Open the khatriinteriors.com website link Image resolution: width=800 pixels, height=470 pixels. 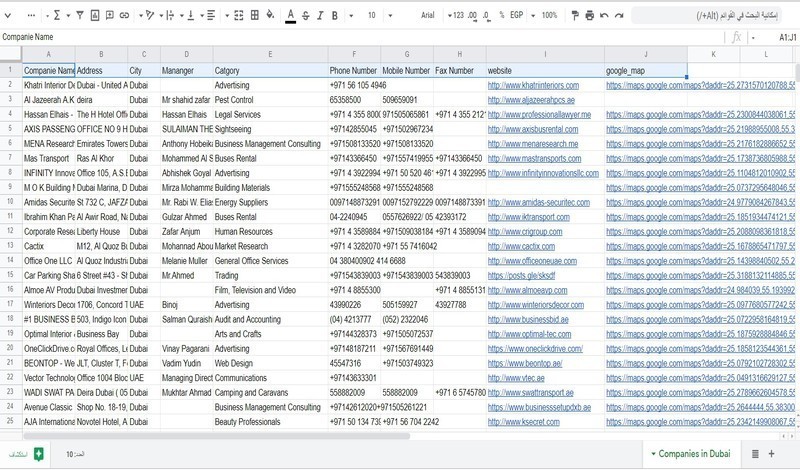click(x=539, y=85)
